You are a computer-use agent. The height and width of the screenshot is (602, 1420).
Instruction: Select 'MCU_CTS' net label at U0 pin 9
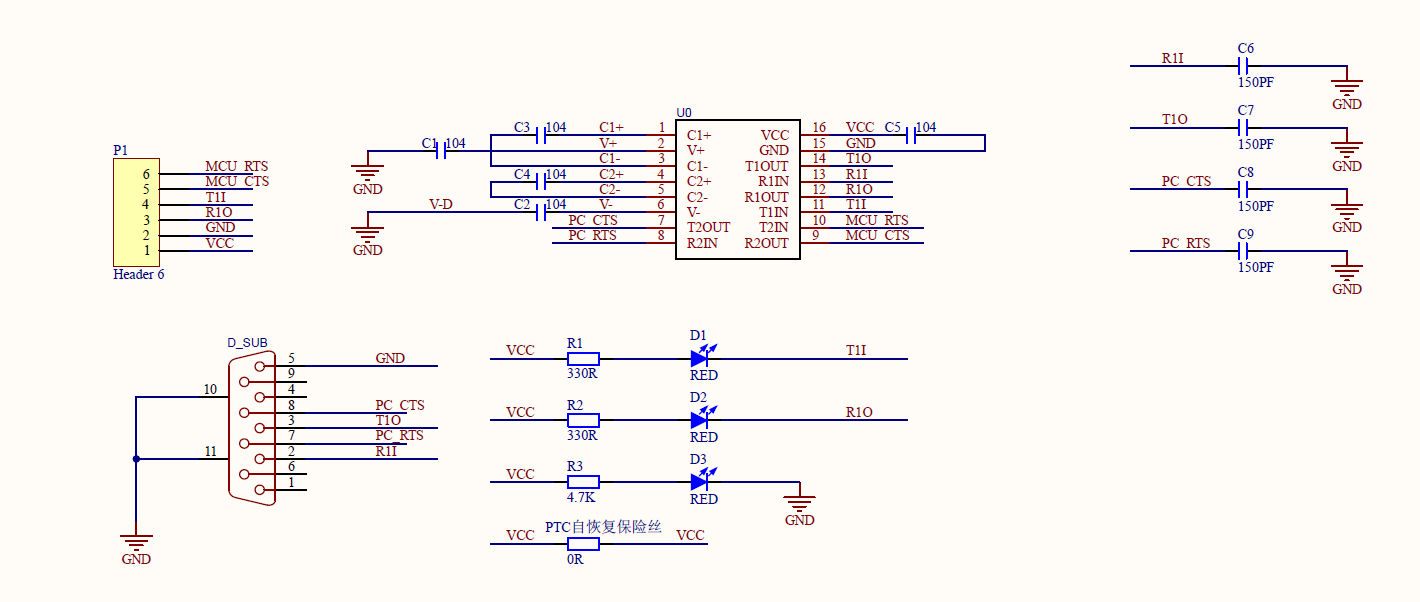click(878, 235)
